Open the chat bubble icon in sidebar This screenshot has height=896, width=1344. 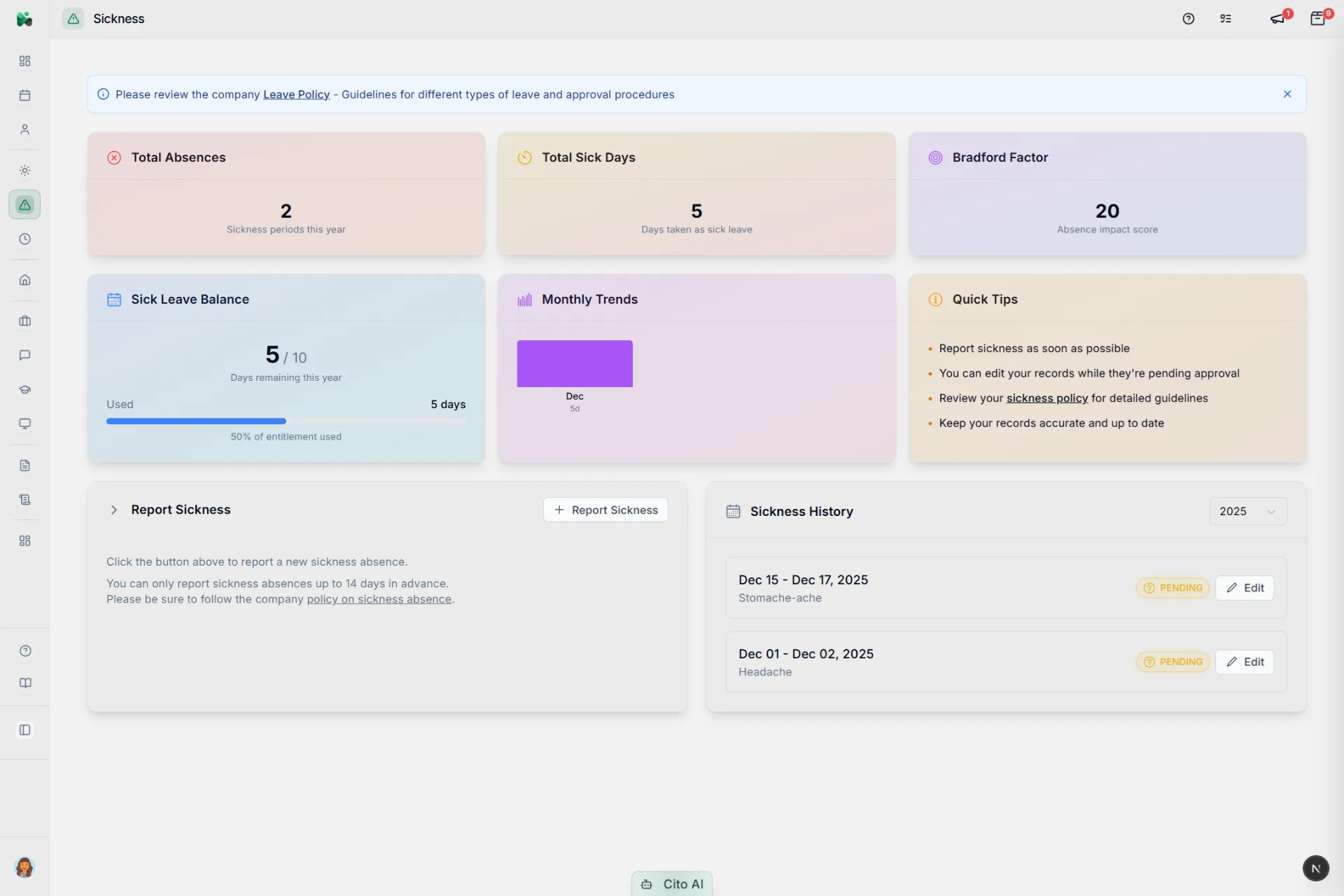24,356
